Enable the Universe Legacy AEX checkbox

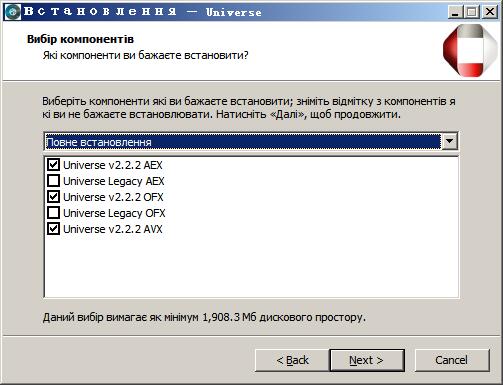[53, 181]
